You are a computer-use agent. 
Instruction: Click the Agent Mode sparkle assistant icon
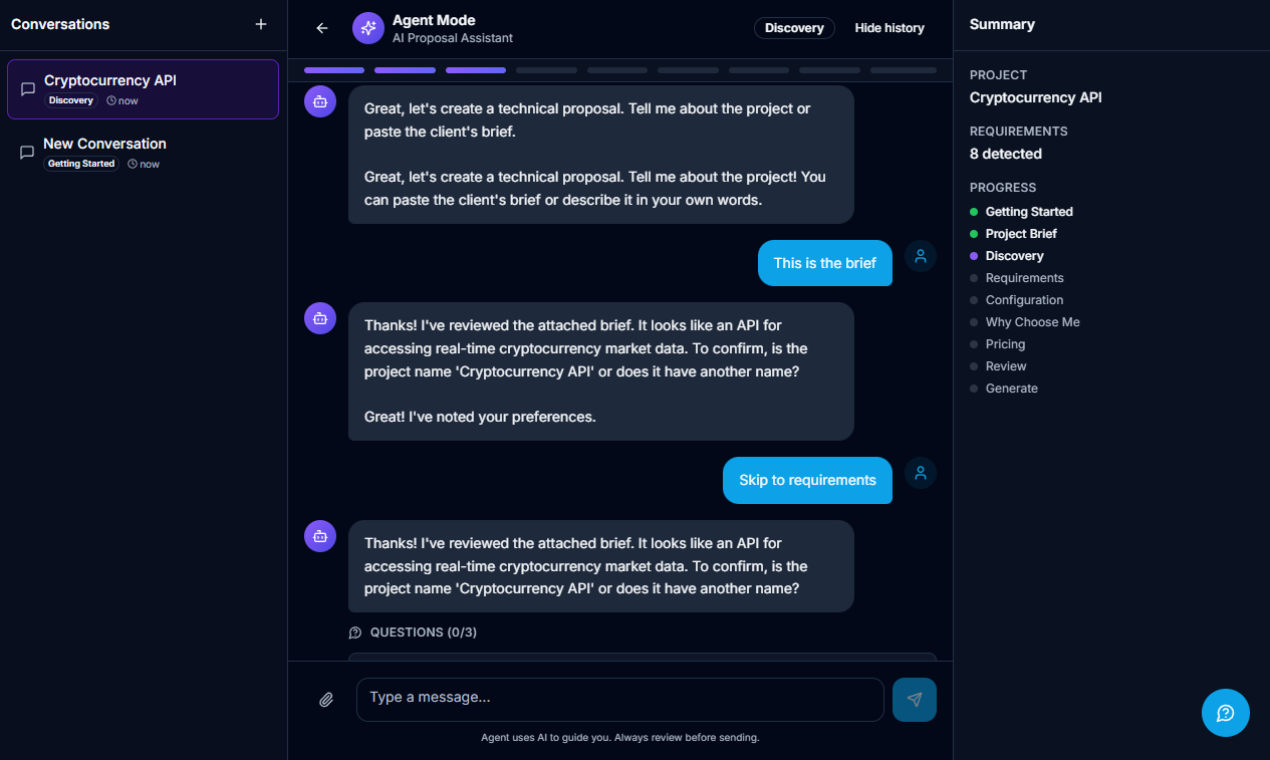click(368, 28)
